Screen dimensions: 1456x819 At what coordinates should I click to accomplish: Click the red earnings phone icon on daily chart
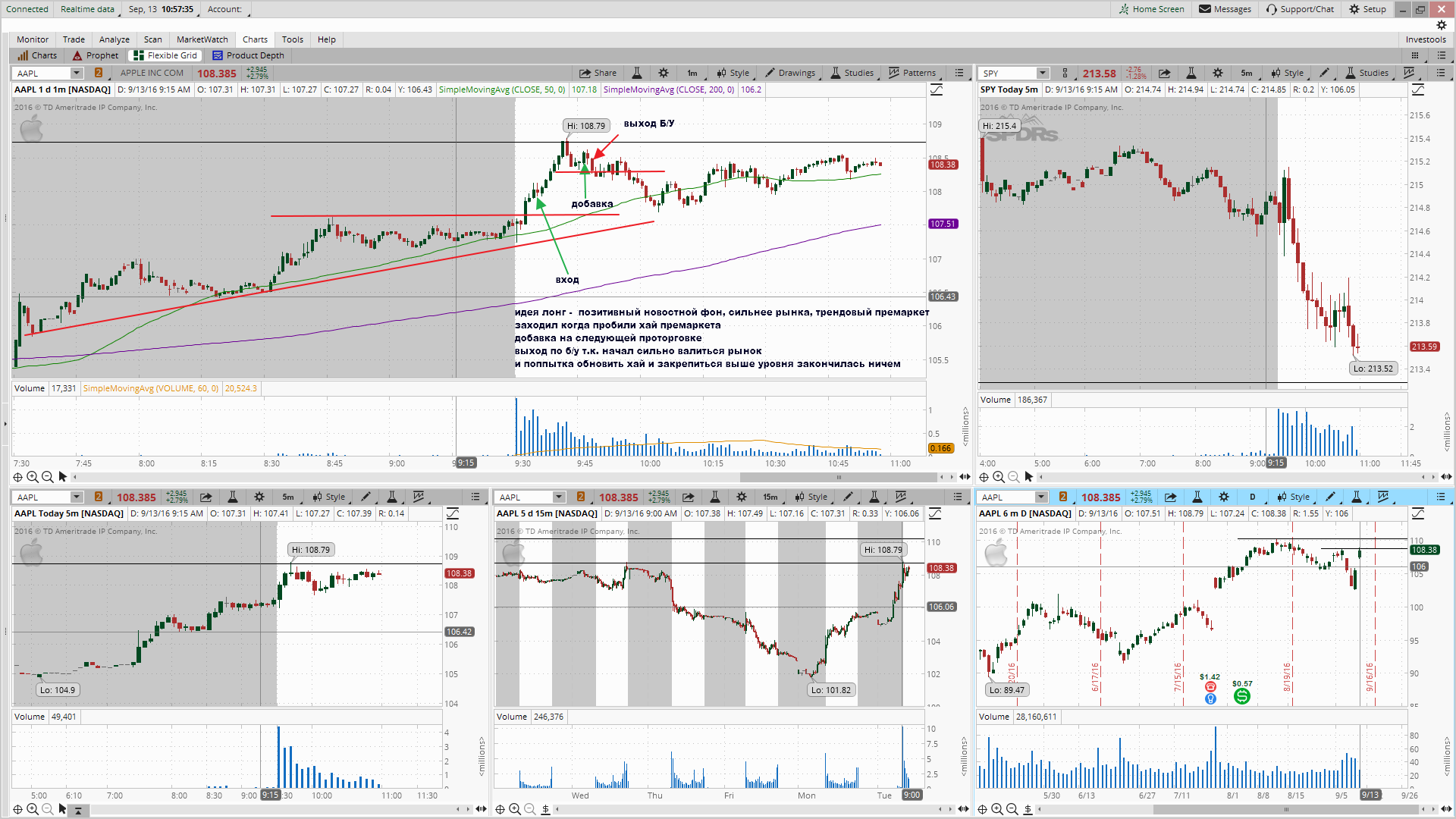click(1210, 687)
